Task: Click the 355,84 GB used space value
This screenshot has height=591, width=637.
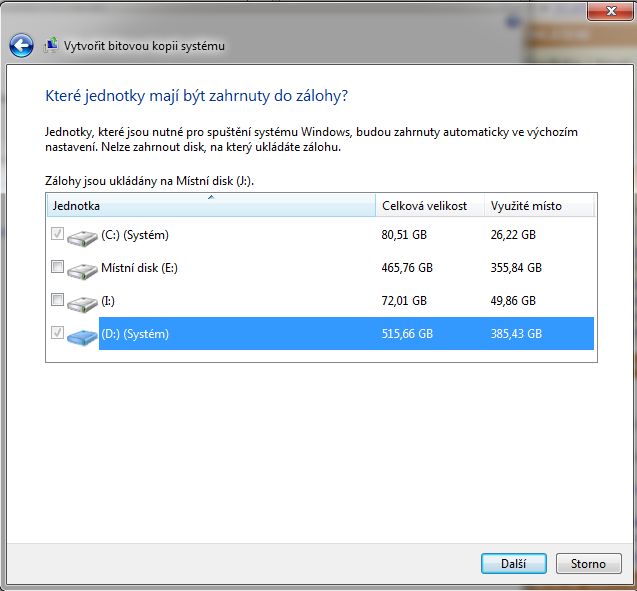Action: [x=516, y=268]
